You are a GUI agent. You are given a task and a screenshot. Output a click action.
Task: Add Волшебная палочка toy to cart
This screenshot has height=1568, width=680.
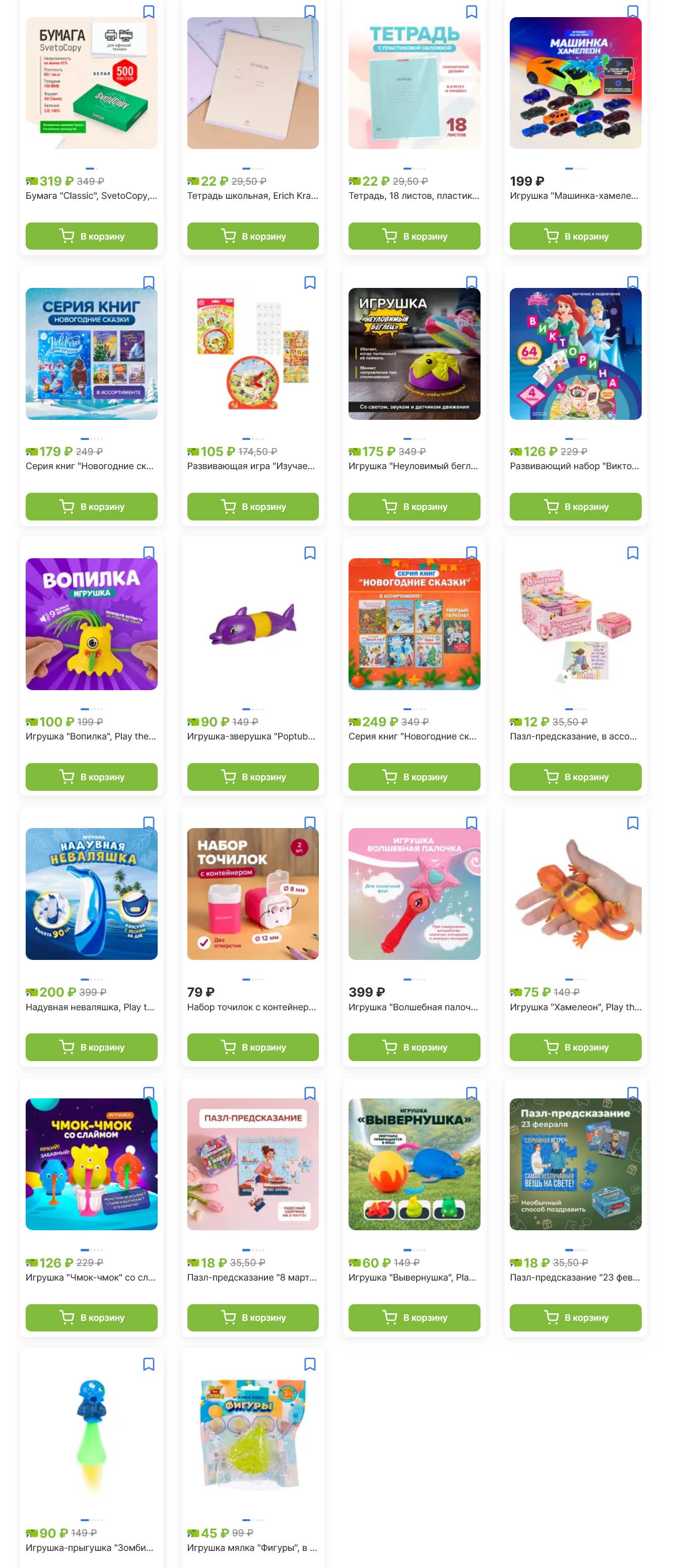tap(415, 1047)
